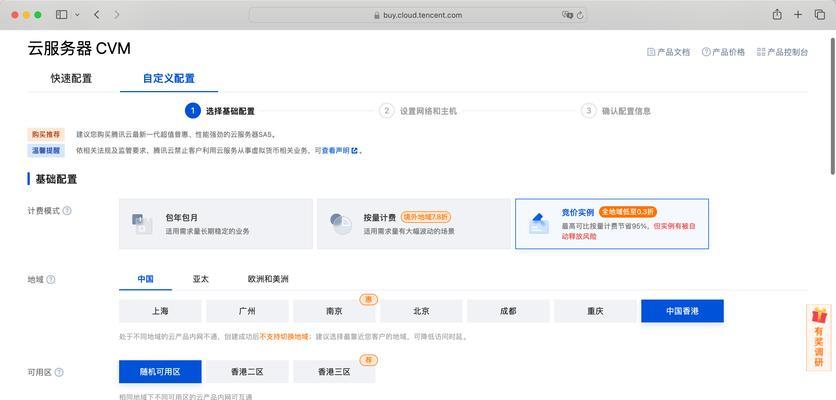This screenshot has width=836, height=400.
Task: Click the 竞价实例 auction icon
Action: [538, 223]
